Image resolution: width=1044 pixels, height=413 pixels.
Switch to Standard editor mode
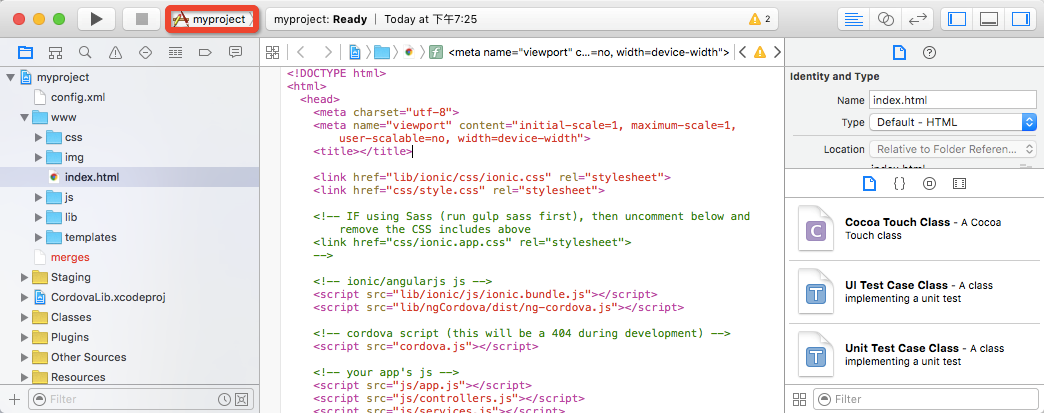click(x=854, y=19)
